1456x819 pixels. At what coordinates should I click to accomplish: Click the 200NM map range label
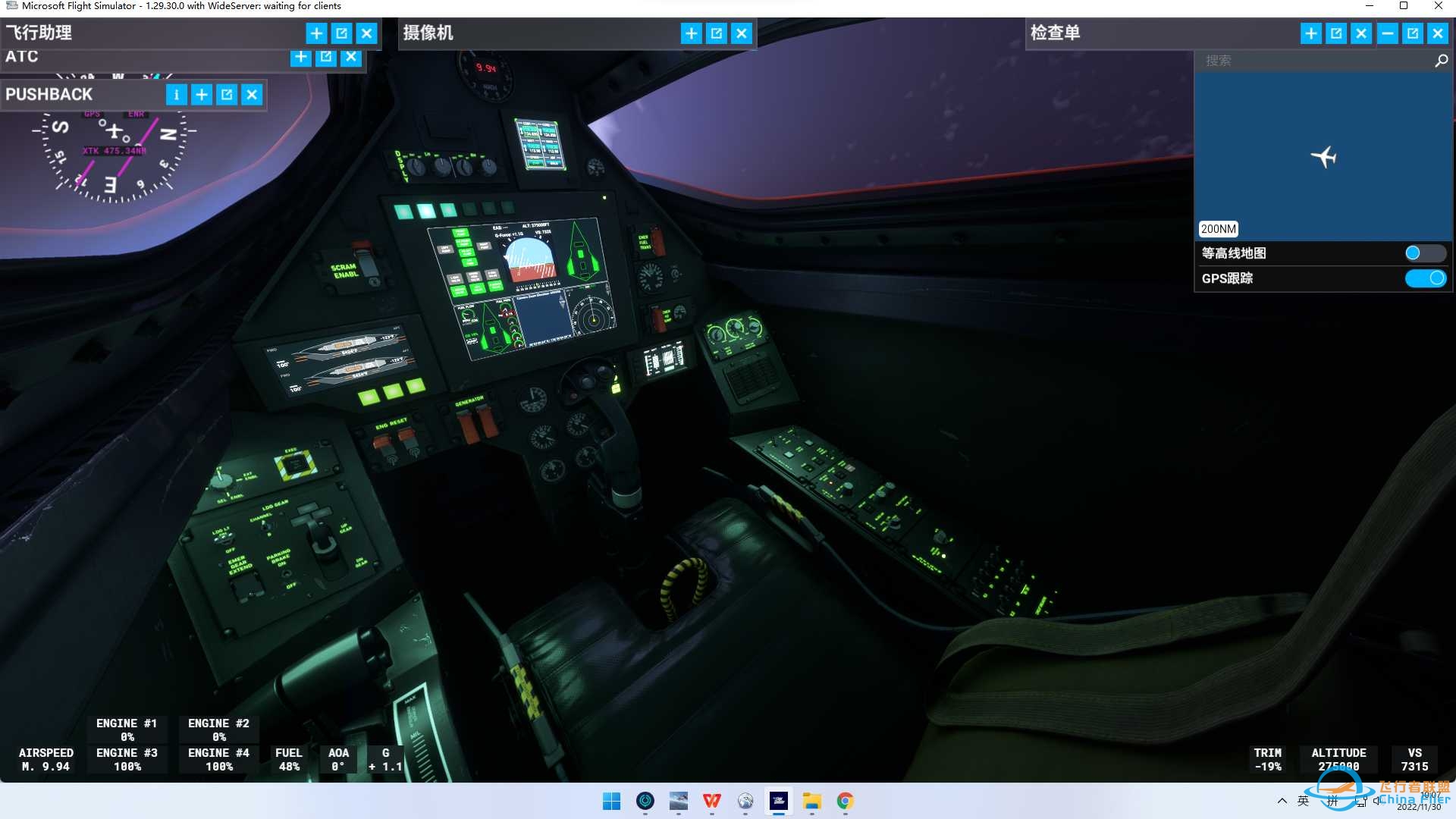(1218, 229)
